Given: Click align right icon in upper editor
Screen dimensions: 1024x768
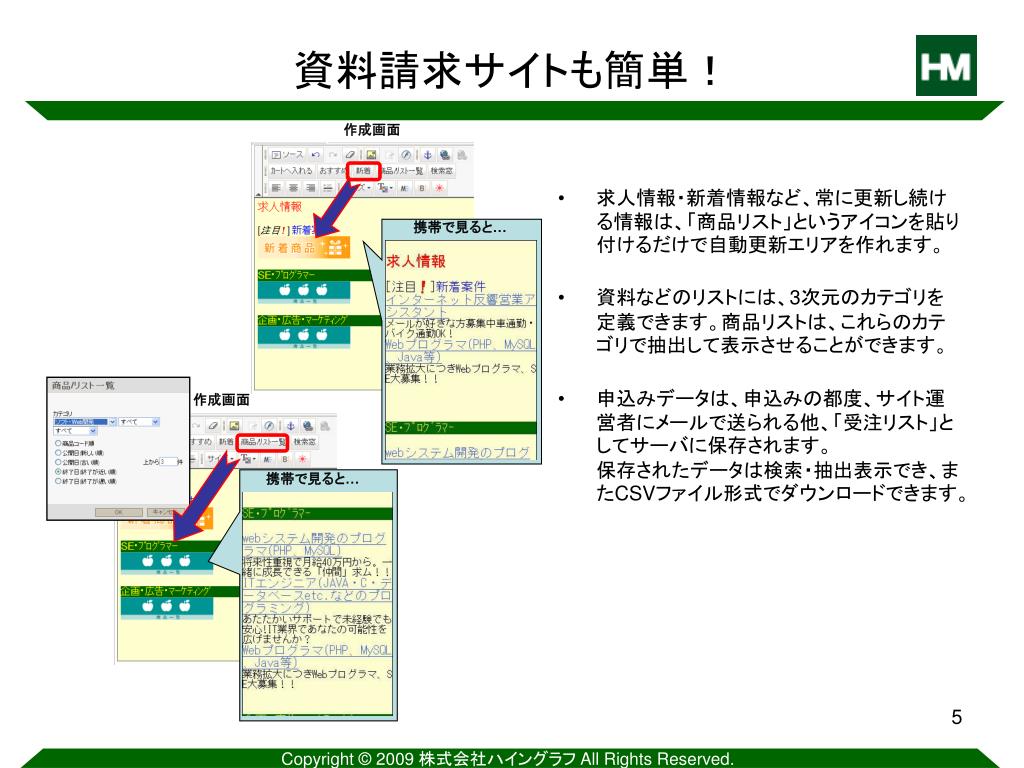Looking at the screenshot, I should pyautogui.click(x=311, y=188).
